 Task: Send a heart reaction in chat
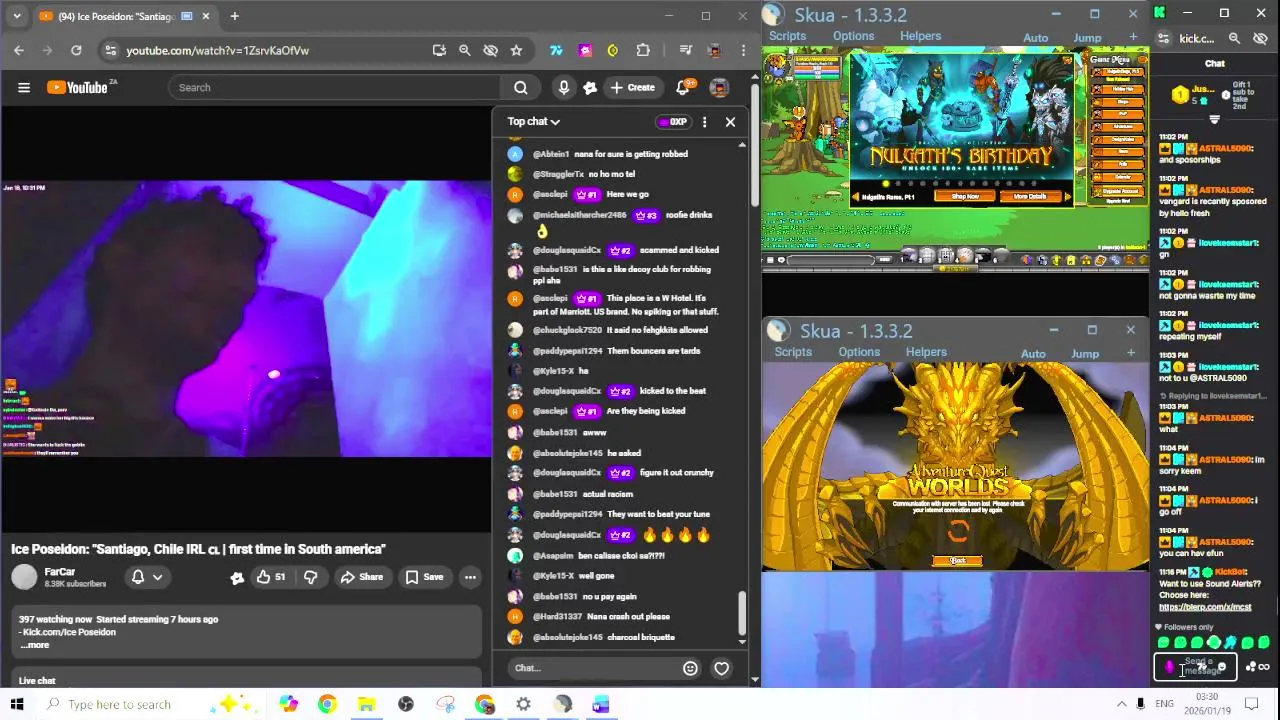click(x=722, y=668)
